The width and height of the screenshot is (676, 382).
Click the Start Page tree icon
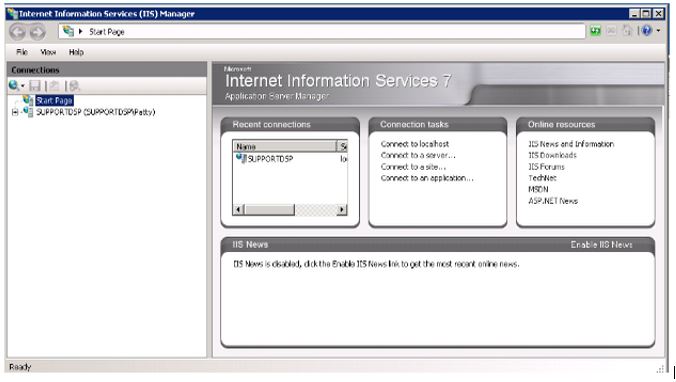point(28,100)
